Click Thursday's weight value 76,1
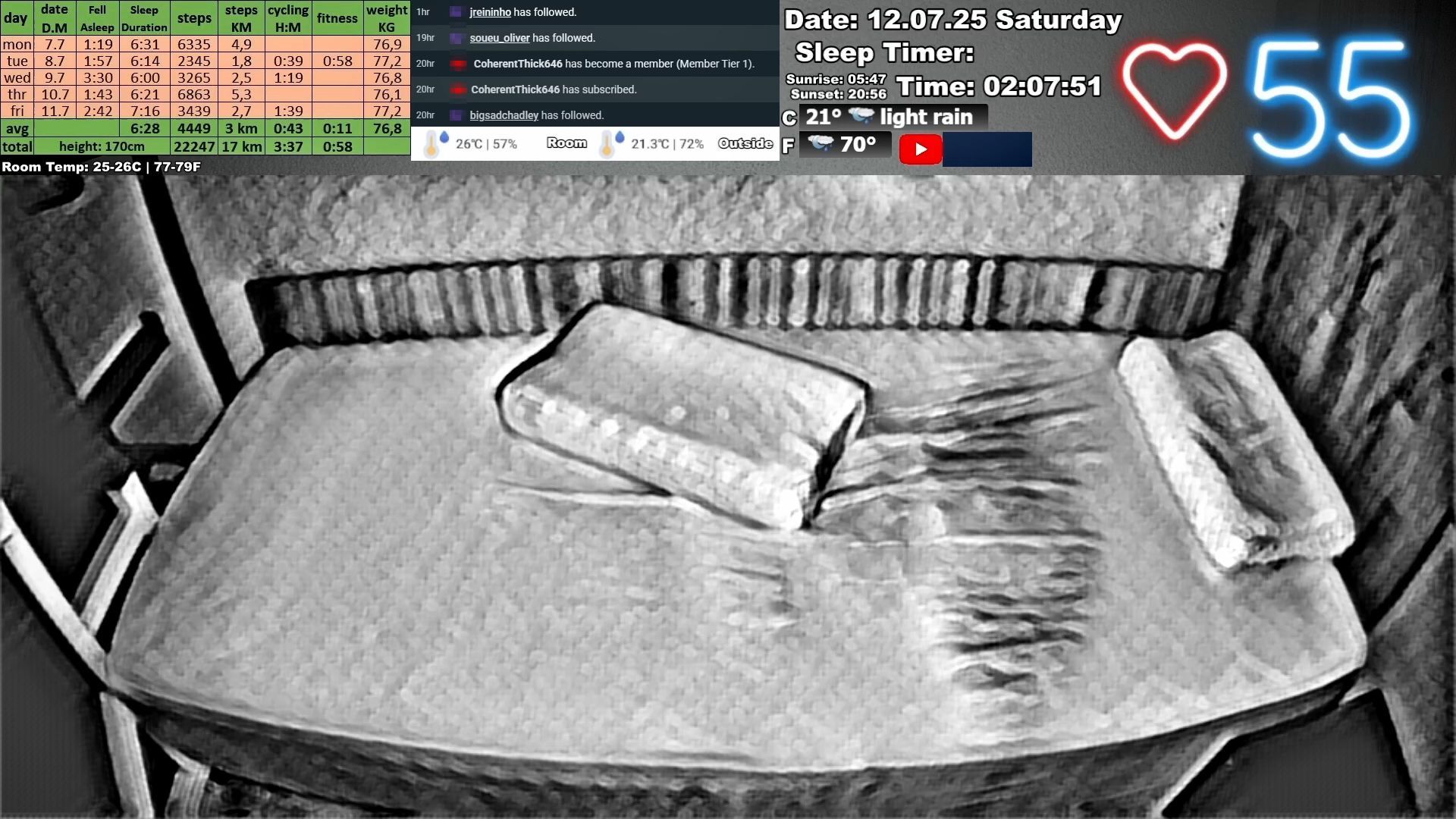Viewport: 1456px width, 819px height. pyautogui.click(x=387, y=94)
